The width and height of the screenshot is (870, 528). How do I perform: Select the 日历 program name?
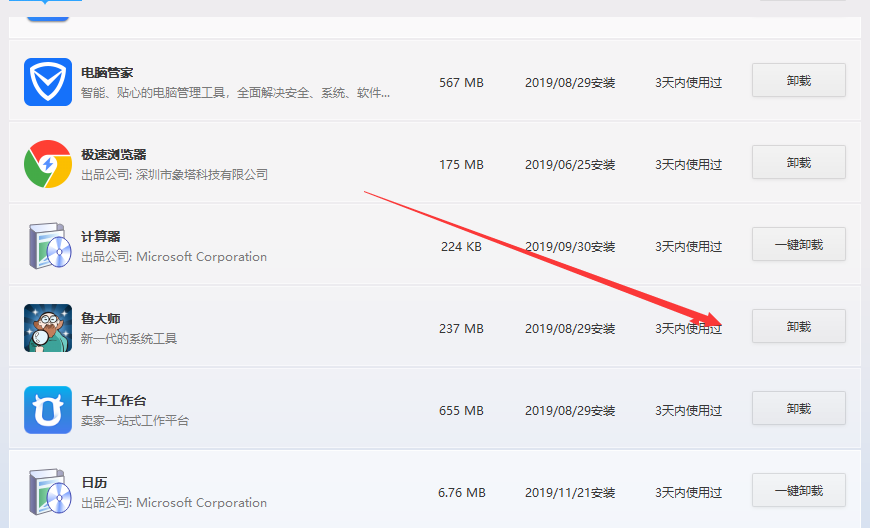click(x=94, y=483)
